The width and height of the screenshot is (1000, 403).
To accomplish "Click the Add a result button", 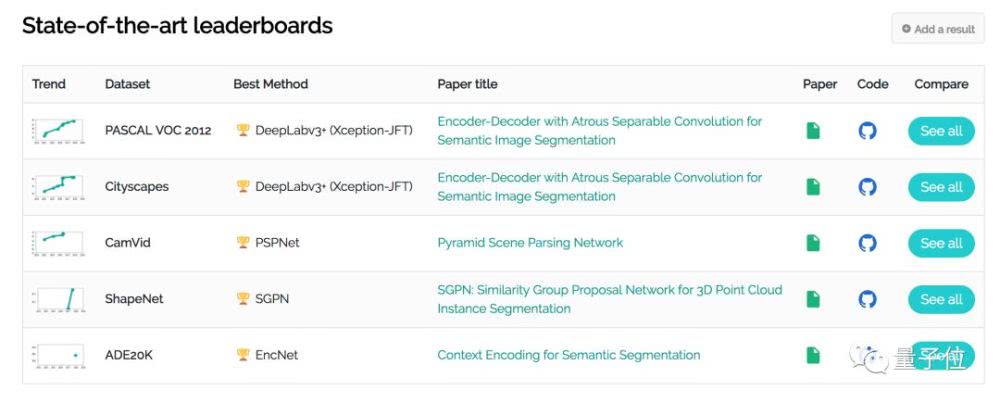I will (x=938, y=29).
